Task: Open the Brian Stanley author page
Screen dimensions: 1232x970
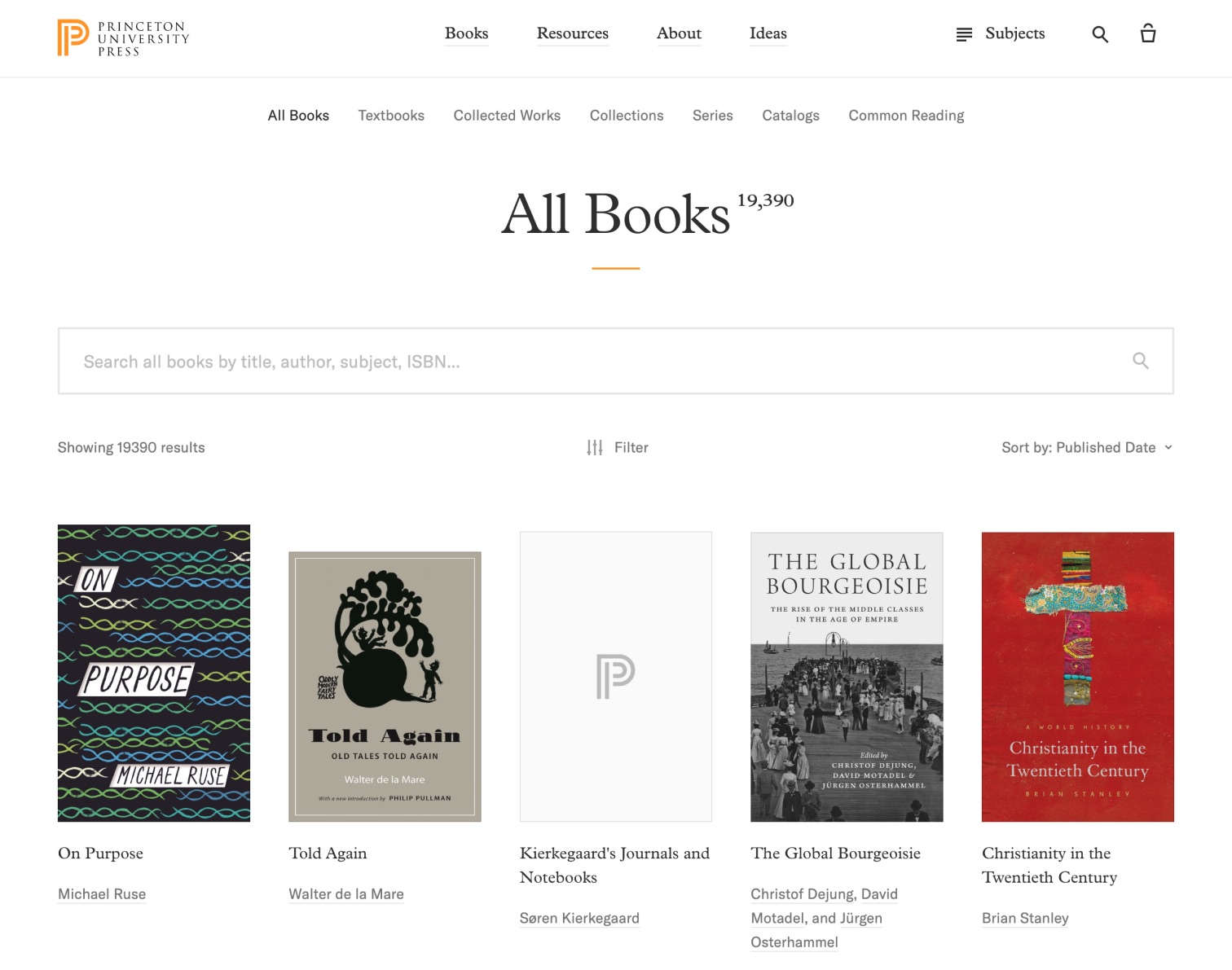Action: tap(1024, 918)
